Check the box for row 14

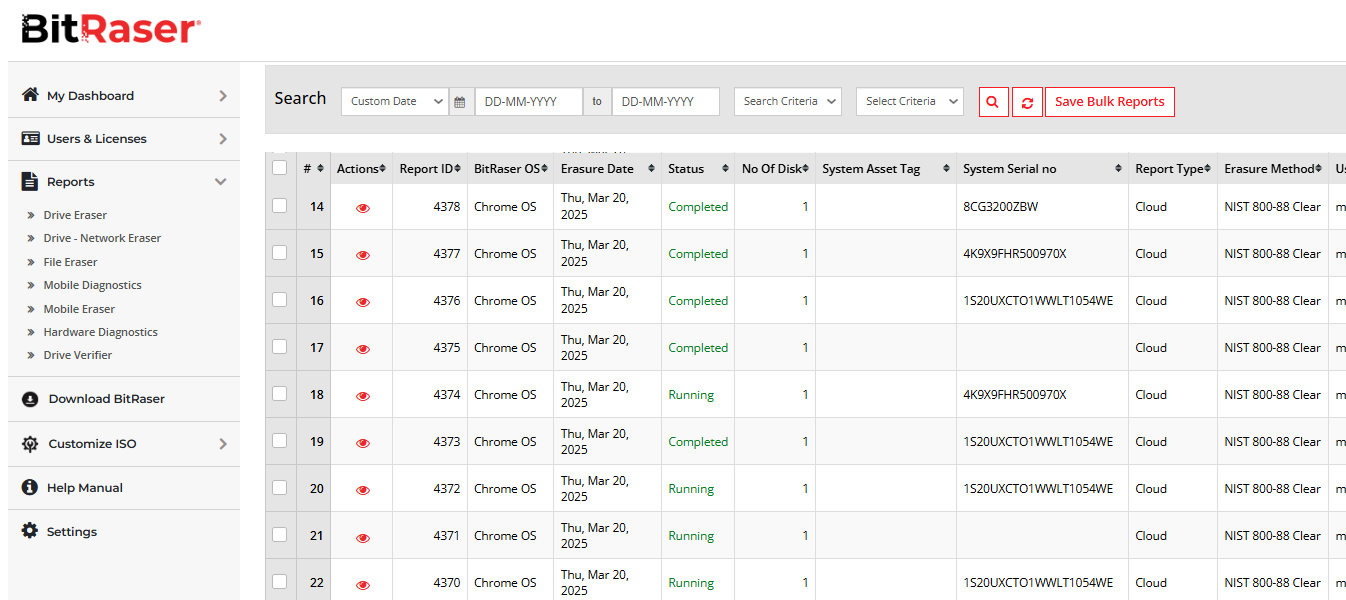[x=280, y=205]
